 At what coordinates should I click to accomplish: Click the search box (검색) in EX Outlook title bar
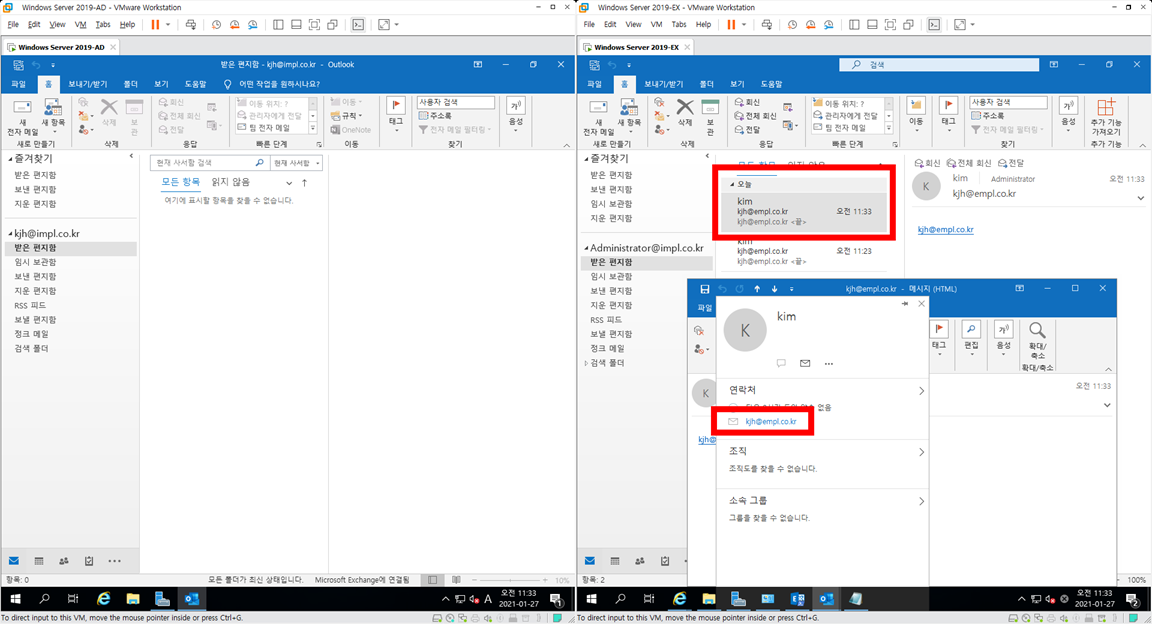pos(939,65)
